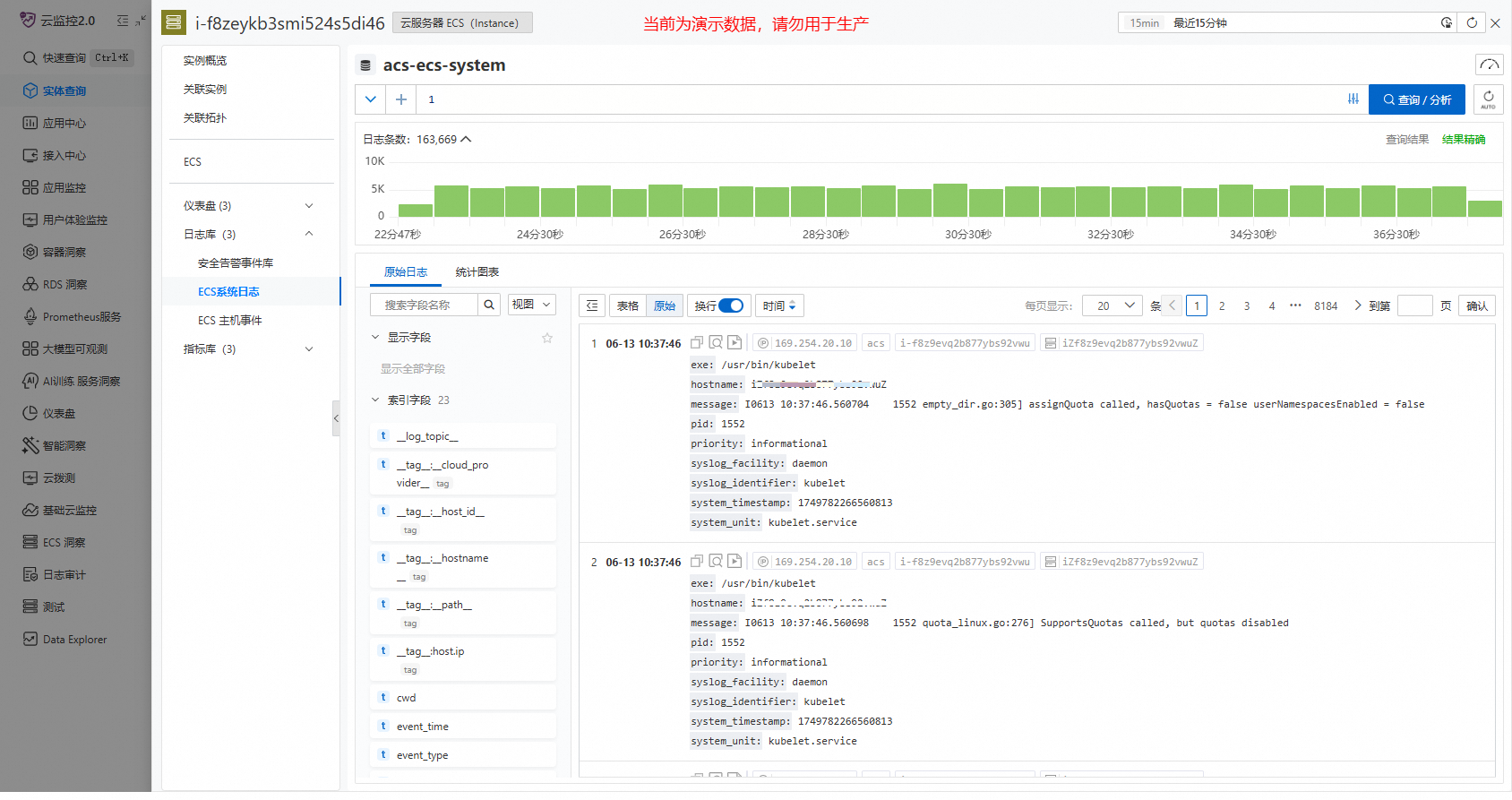Click the 云拨测 sidebar icon

click(30, 477)
